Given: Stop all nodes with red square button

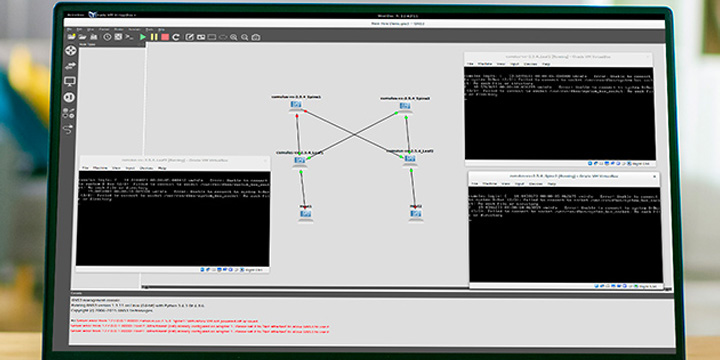Looking at the screenshot, I should coord(165,37).
